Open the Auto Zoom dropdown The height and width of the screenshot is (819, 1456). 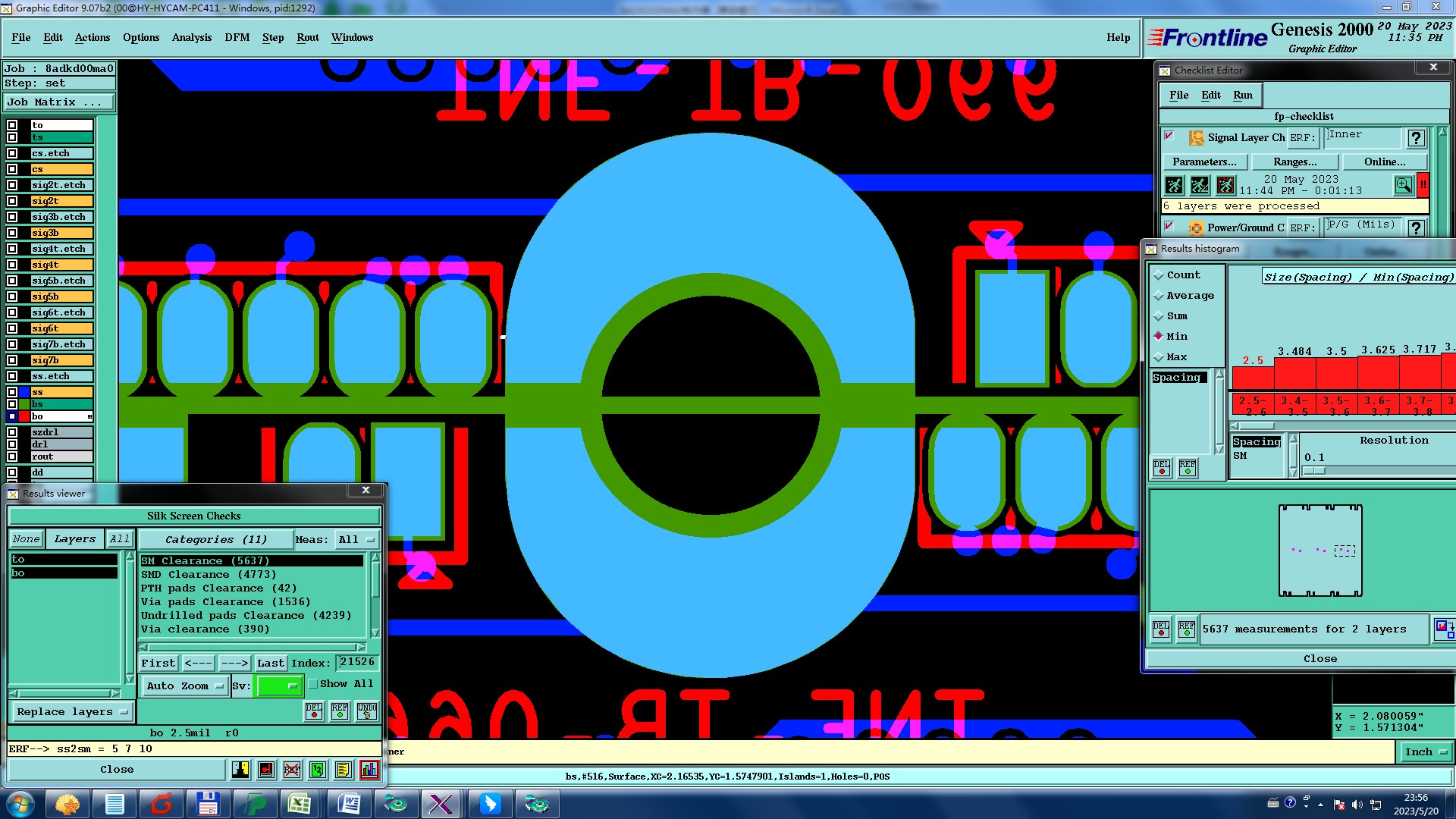coord(185,686)
